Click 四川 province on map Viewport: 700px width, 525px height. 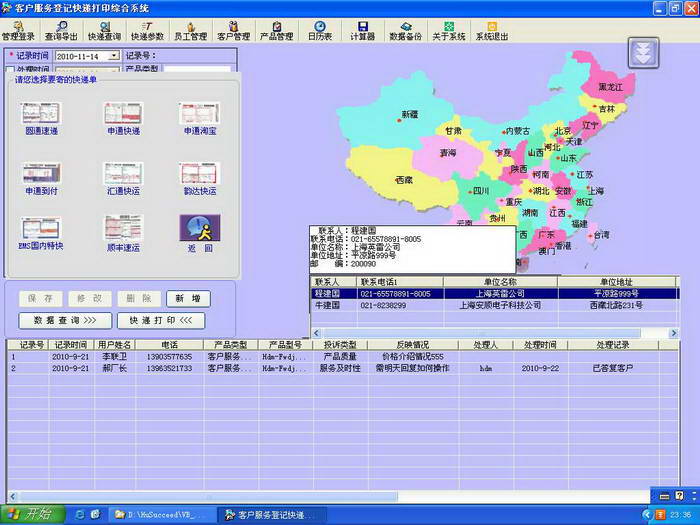pyautogui.click(x=481, y=191)
